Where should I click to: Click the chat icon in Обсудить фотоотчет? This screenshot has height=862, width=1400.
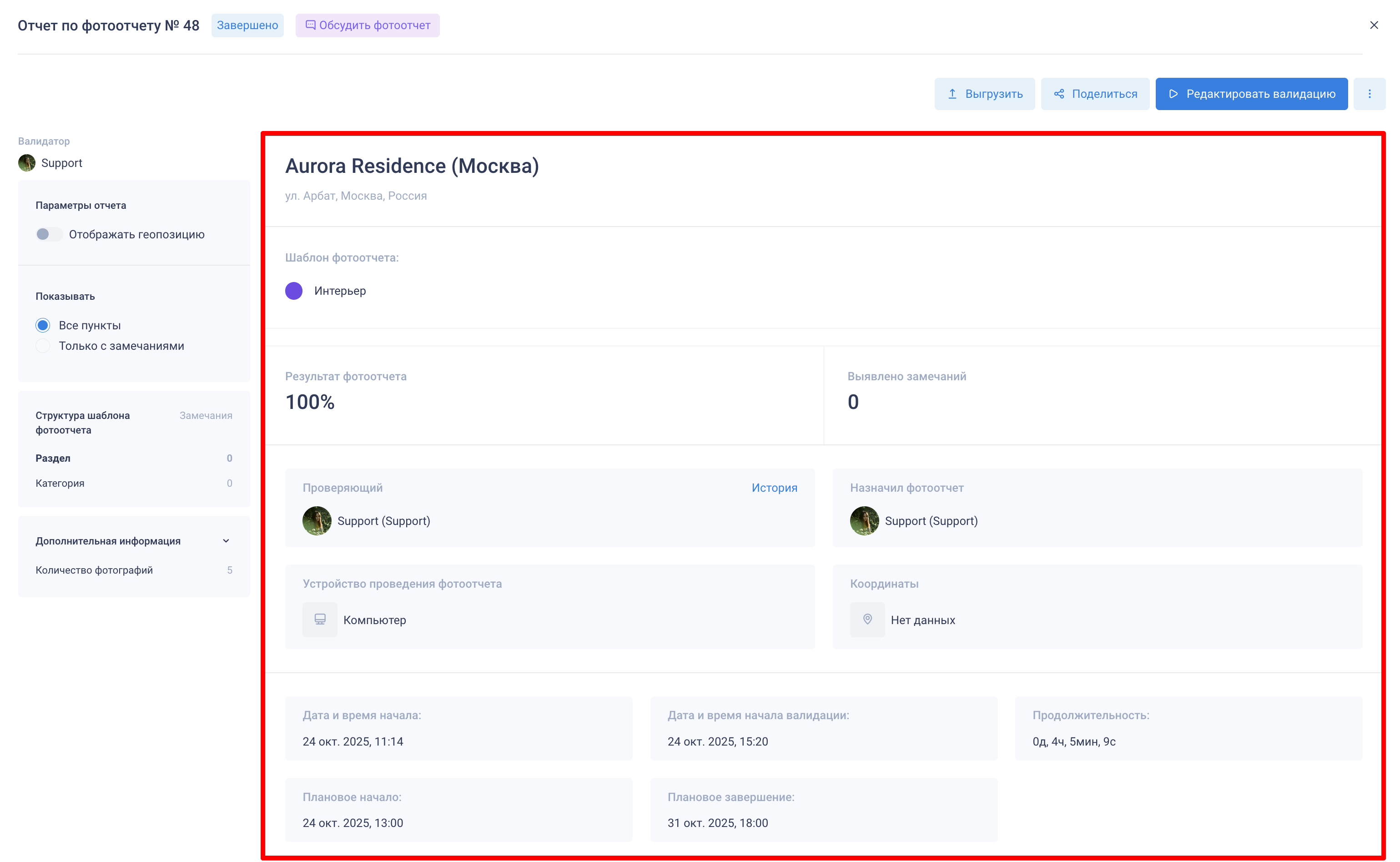[x=310, y=25]
